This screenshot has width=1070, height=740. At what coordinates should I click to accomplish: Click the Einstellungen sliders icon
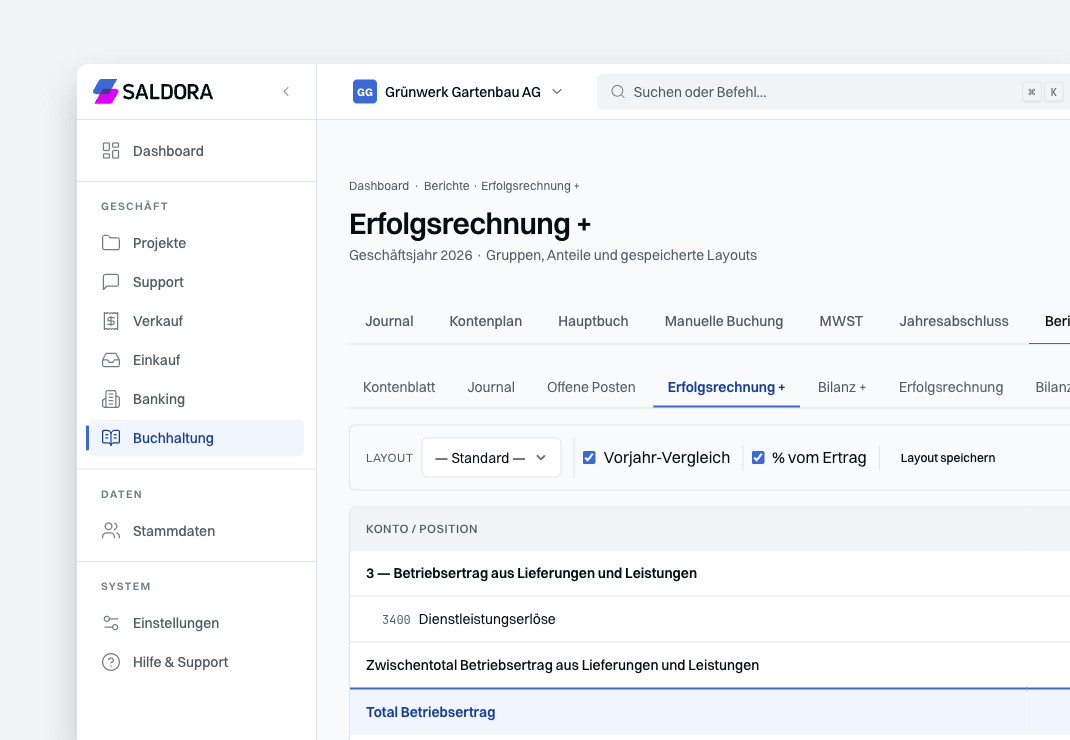pyautogui.click(x=111, y=623)
